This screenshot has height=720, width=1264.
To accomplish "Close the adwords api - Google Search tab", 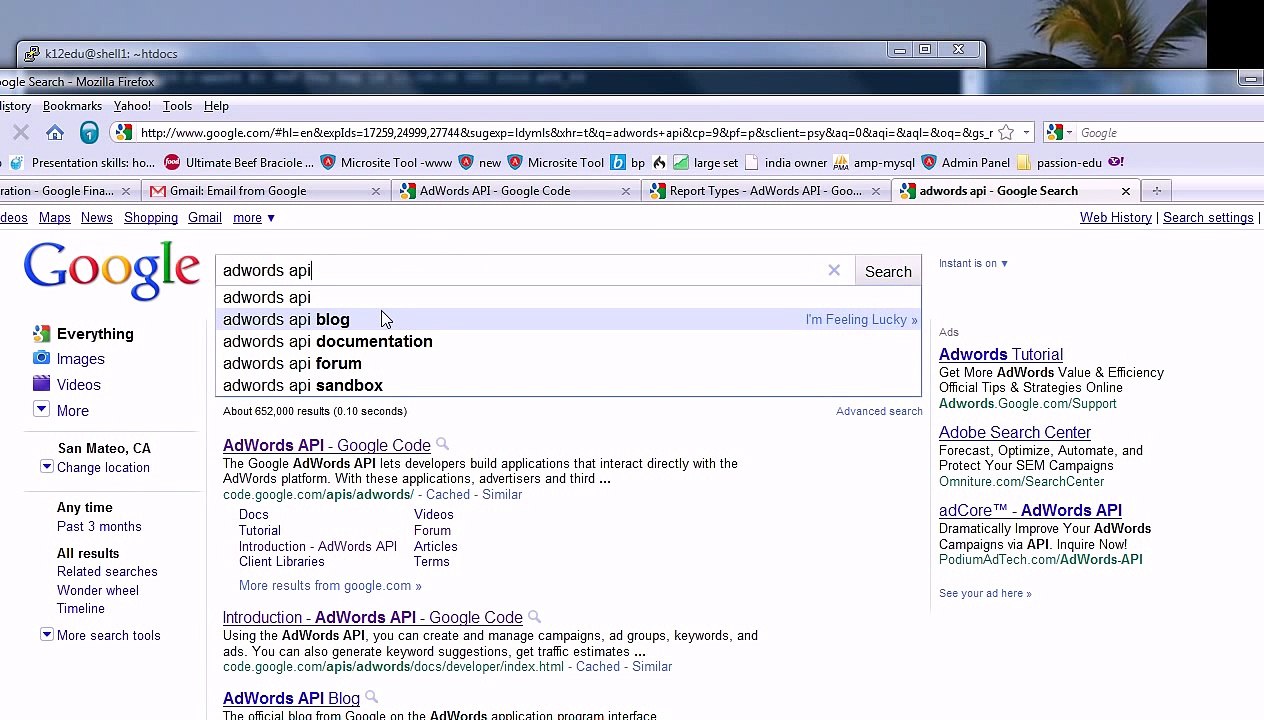I will click(x=1125, y=191).
